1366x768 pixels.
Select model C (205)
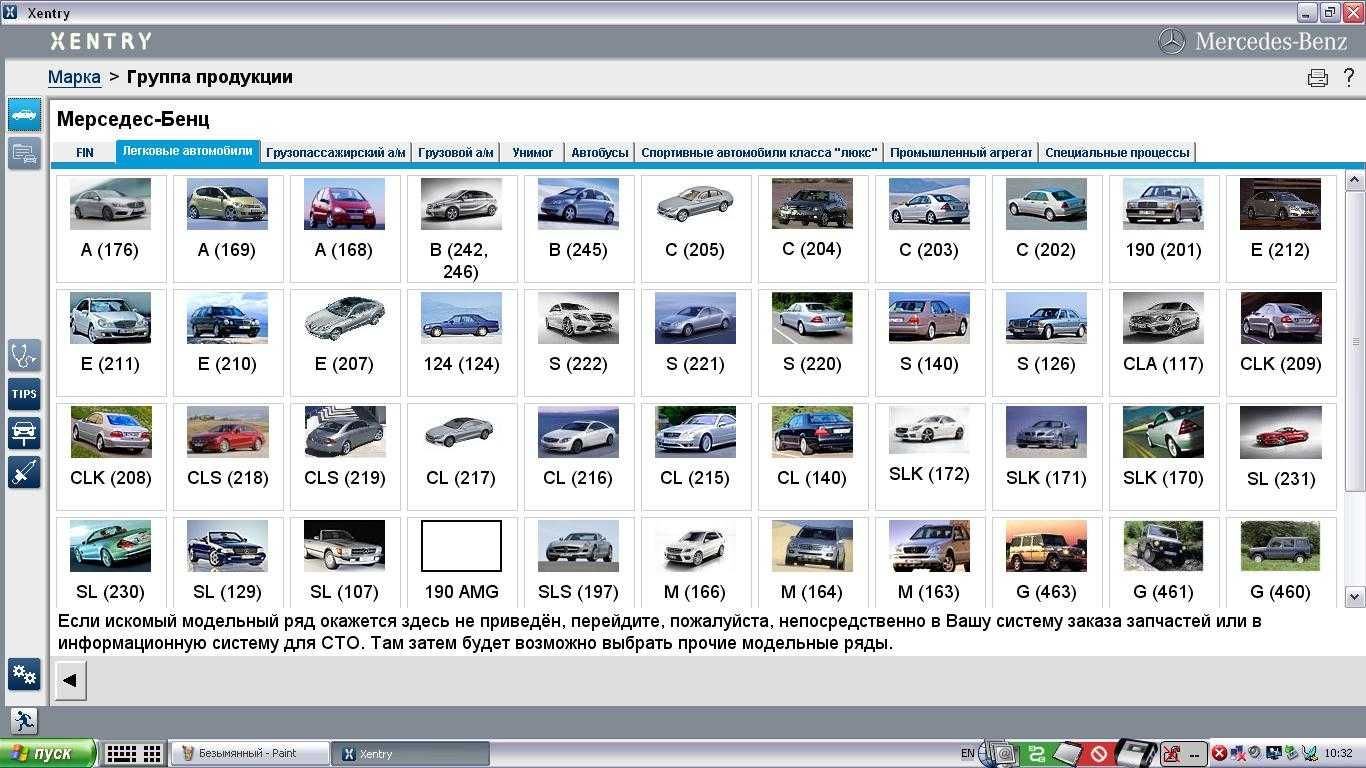click(695, 228)
